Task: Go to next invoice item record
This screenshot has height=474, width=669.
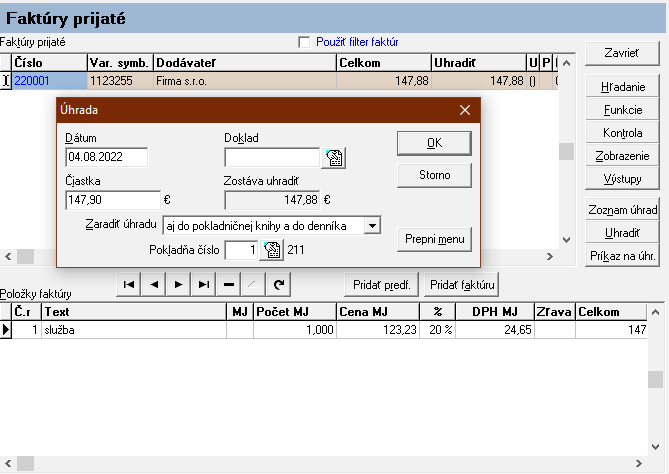Action: [179, 285]
